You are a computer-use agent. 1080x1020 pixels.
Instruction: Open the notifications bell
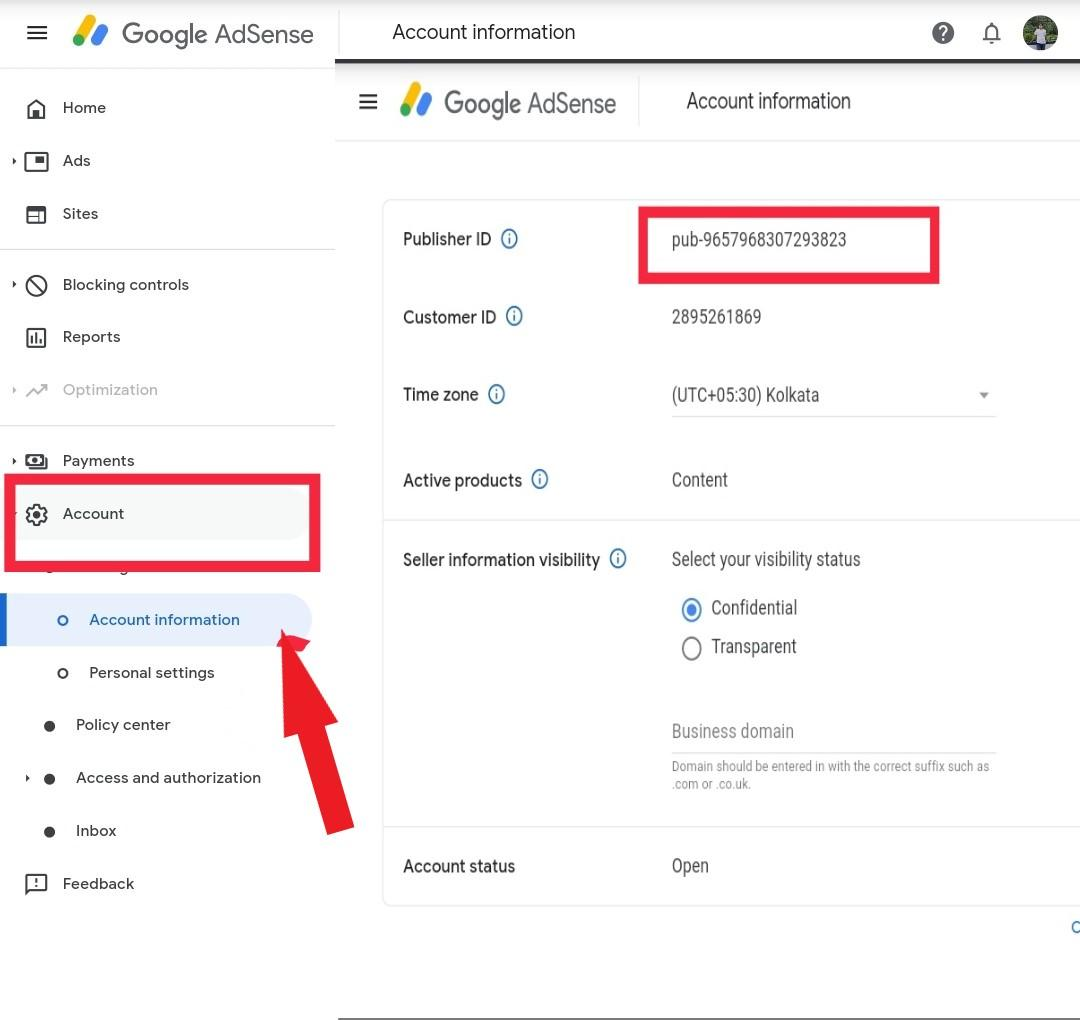click(x=991, y=32)
